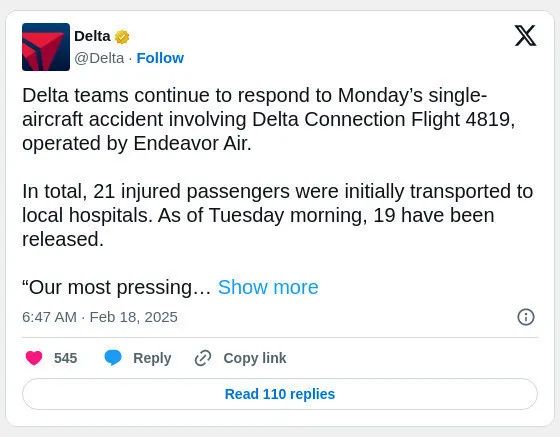
Task: Open the @Delta handle link
Action: click(x=99, y=58)
